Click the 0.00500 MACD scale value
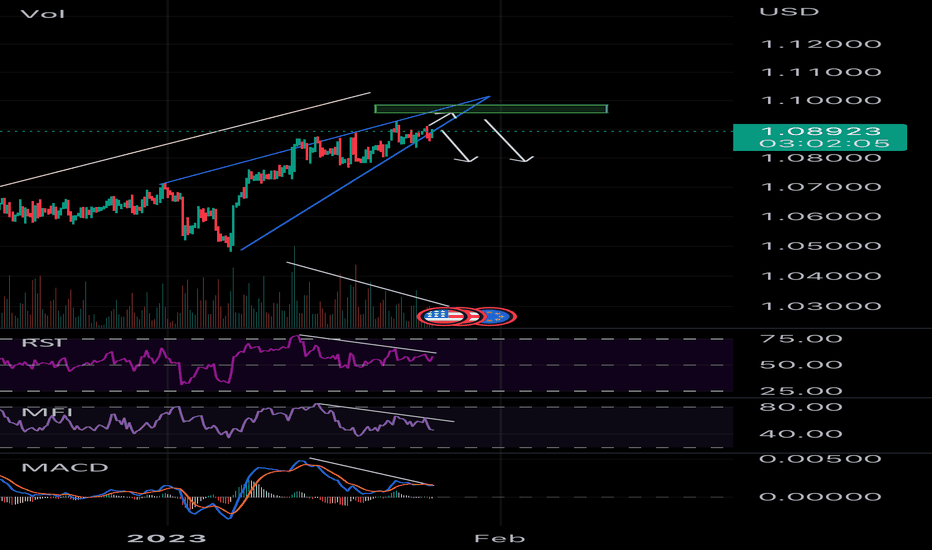Viewport: 932px width, 550px height. click(x=821, y=459)
